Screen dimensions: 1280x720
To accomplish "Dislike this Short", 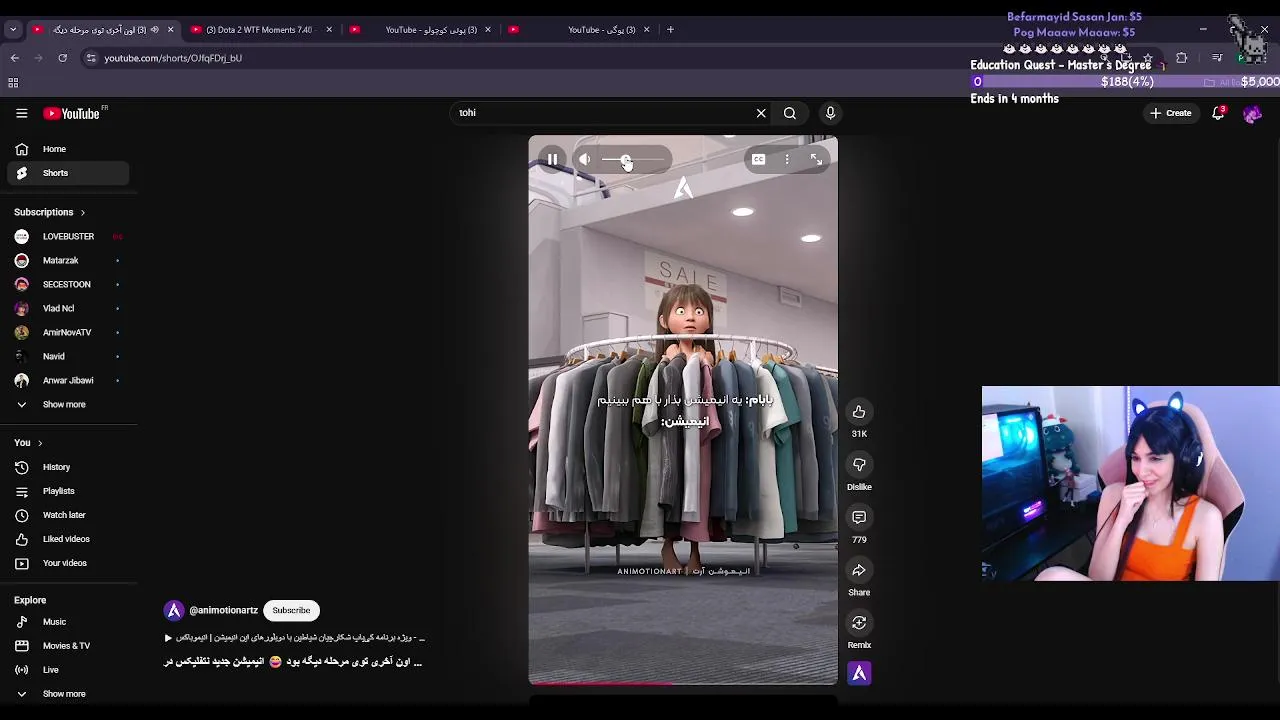I will click(859, 465).
